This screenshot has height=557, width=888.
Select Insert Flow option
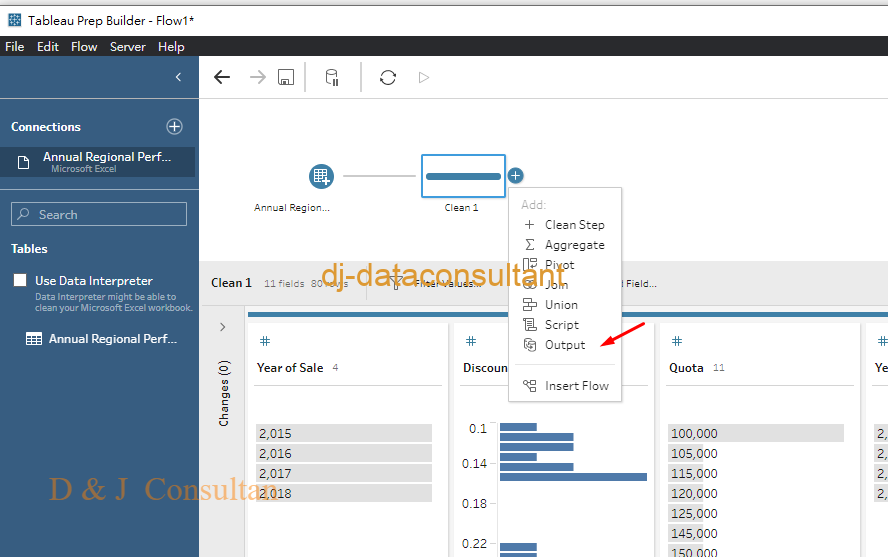[x=576, y=386]
